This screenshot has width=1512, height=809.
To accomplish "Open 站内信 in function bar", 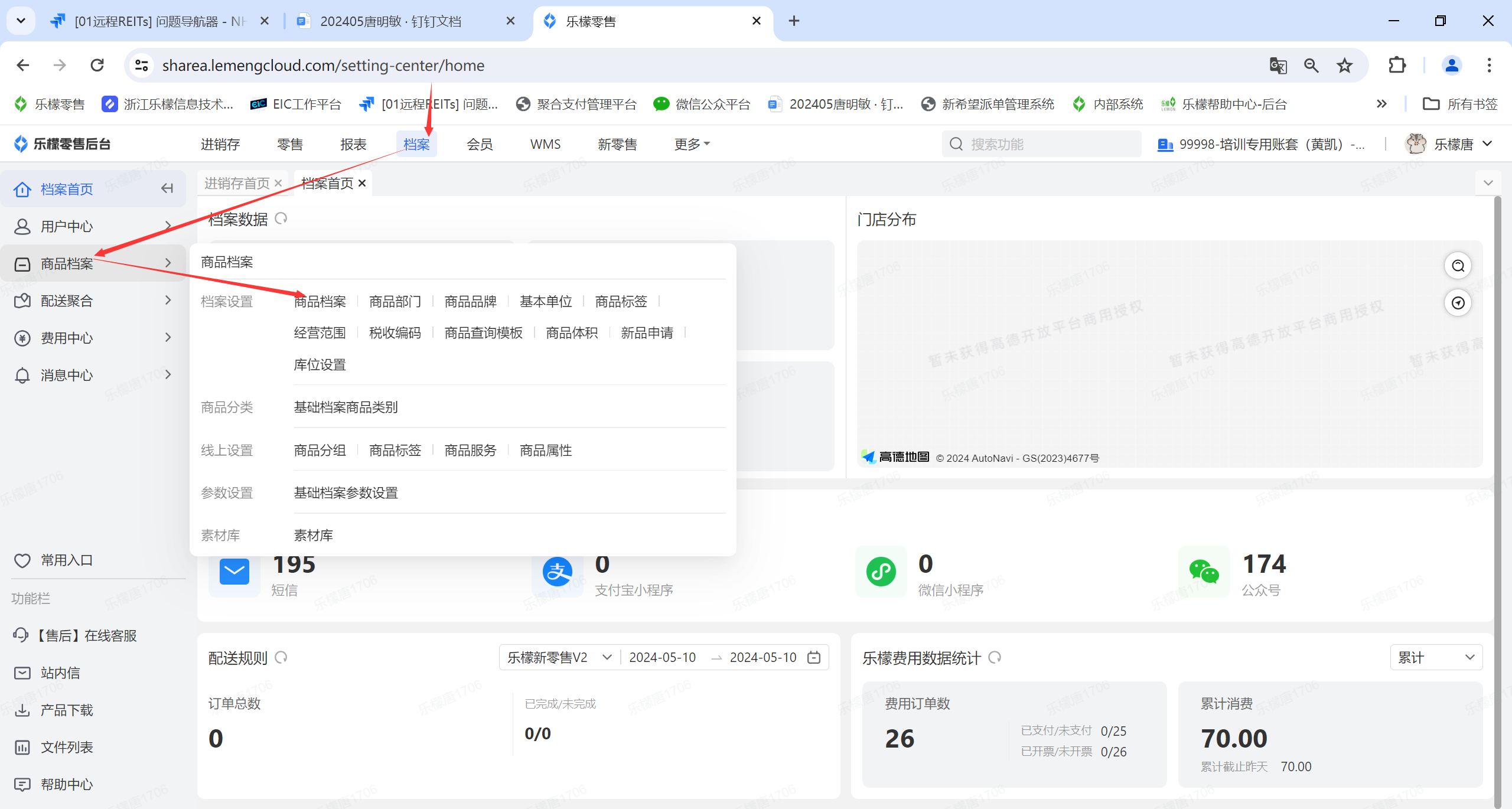I will (47, 673).
